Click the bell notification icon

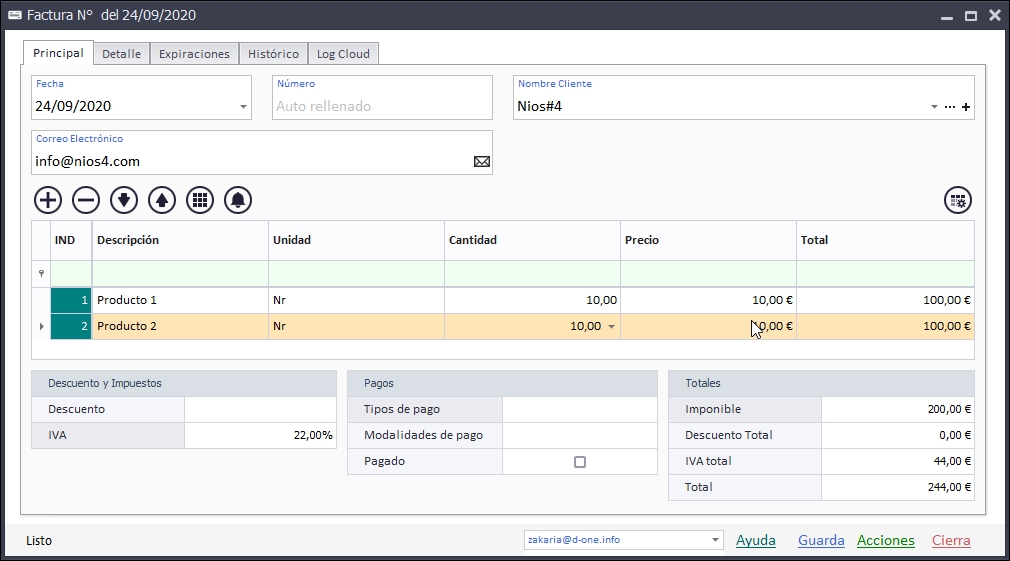tap(238, 200)
